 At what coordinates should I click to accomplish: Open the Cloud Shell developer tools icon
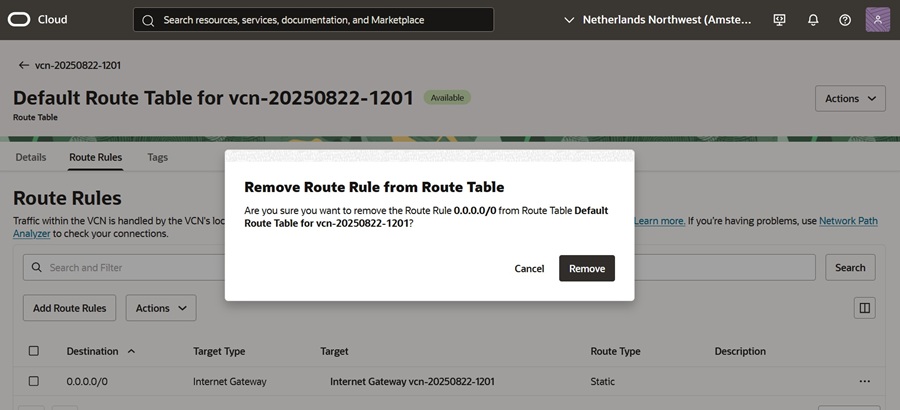tap(779, 20)
